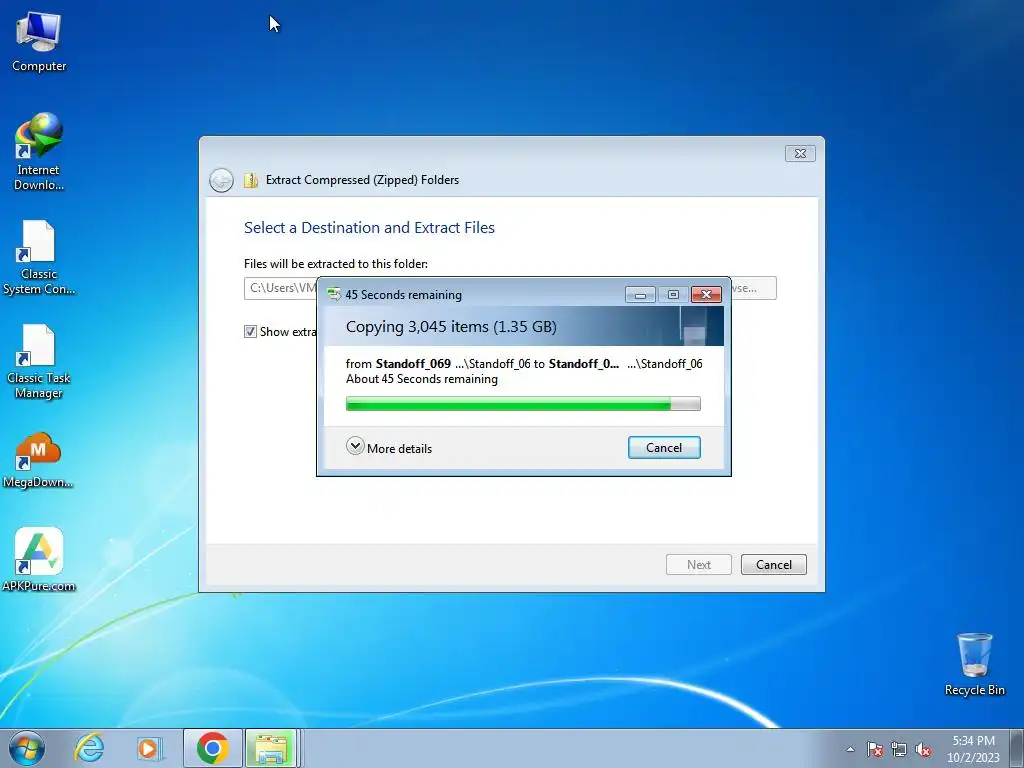Click source folder Standoff_069 text
1024x768 pixels.
pos(413,364)
